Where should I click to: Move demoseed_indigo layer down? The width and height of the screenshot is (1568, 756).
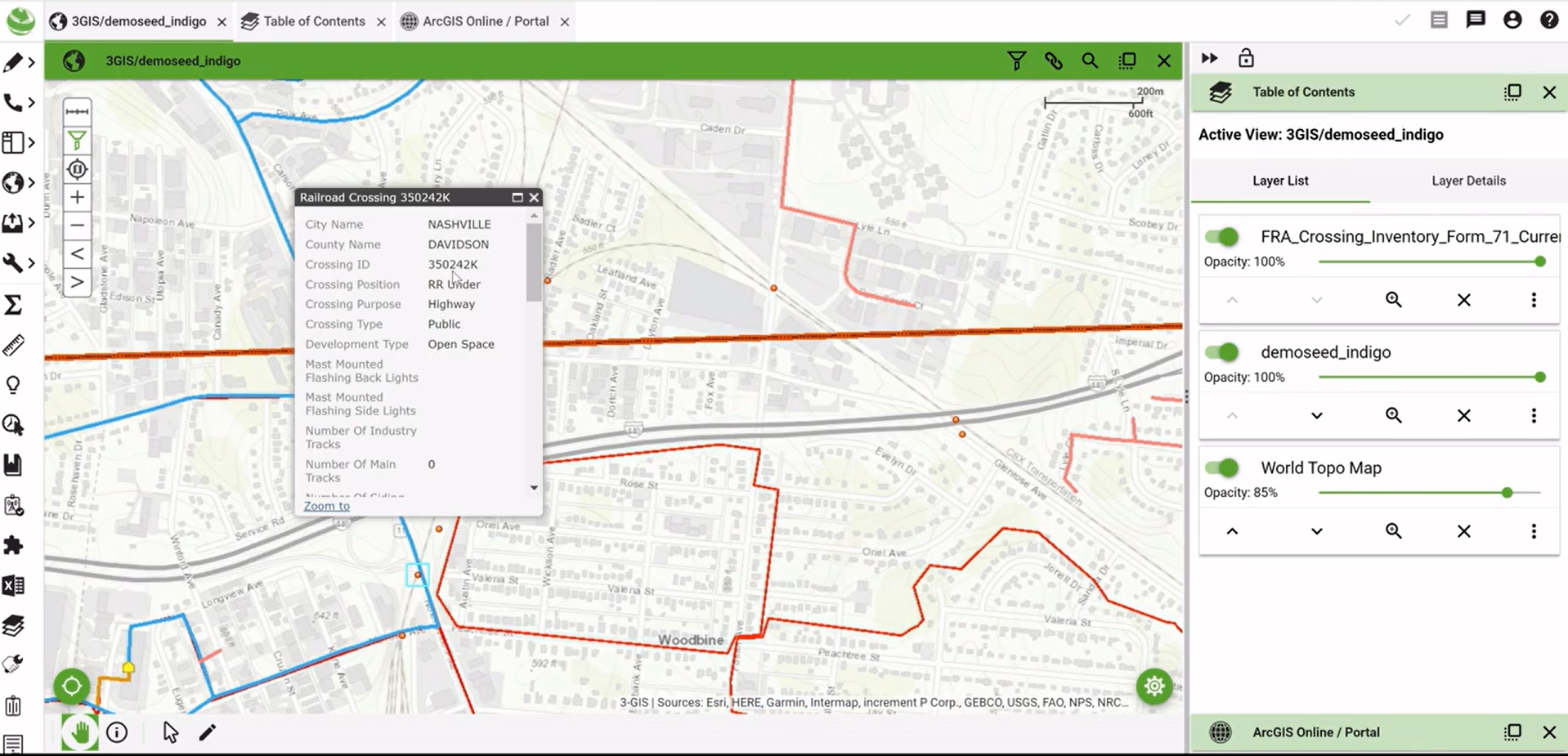[1316, 416]
